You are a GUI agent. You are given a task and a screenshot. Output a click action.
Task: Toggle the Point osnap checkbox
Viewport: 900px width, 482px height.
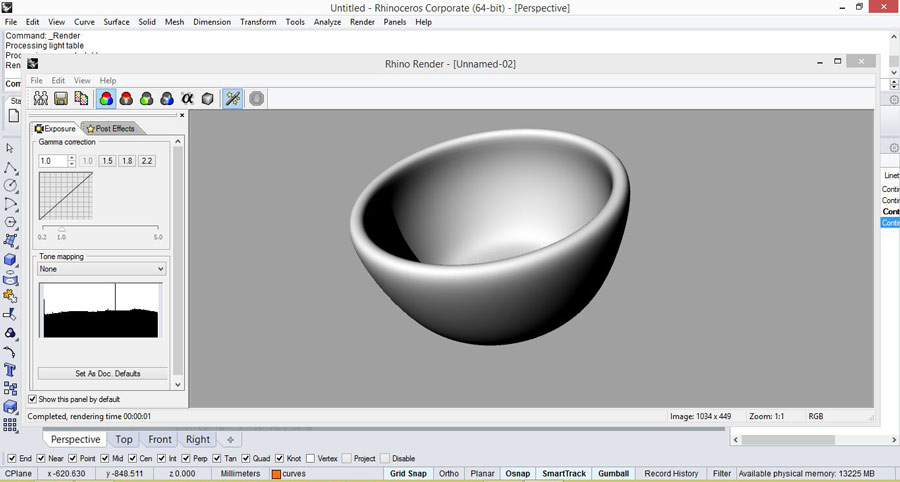(72, 458)
